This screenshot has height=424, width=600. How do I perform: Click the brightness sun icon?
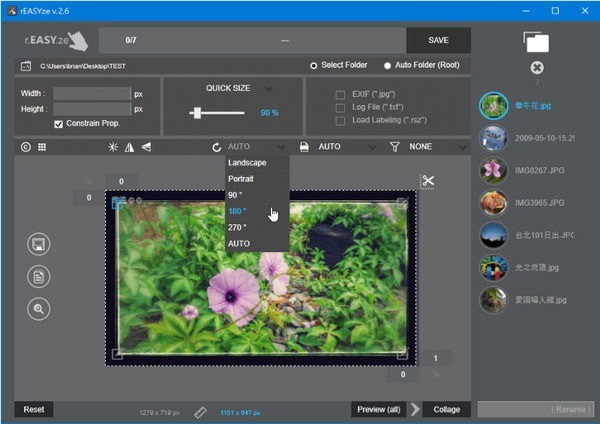113,147
